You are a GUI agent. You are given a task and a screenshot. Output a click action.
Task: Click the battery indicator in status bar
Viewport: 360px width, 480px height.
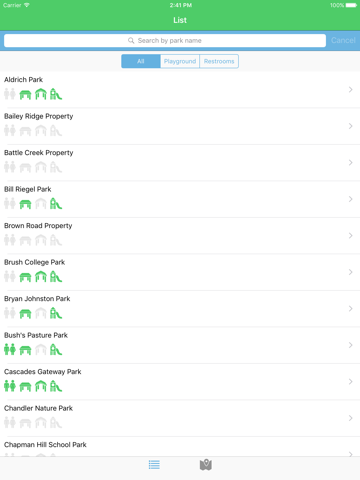click(351, 5)
